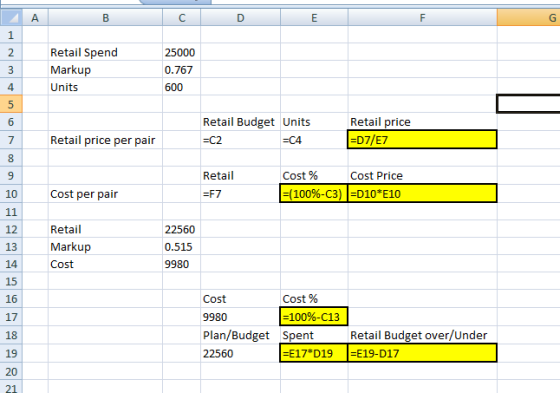Click cell D19 with value 22560
Screen dimensions: 560x393
click(x=241, y=353)
